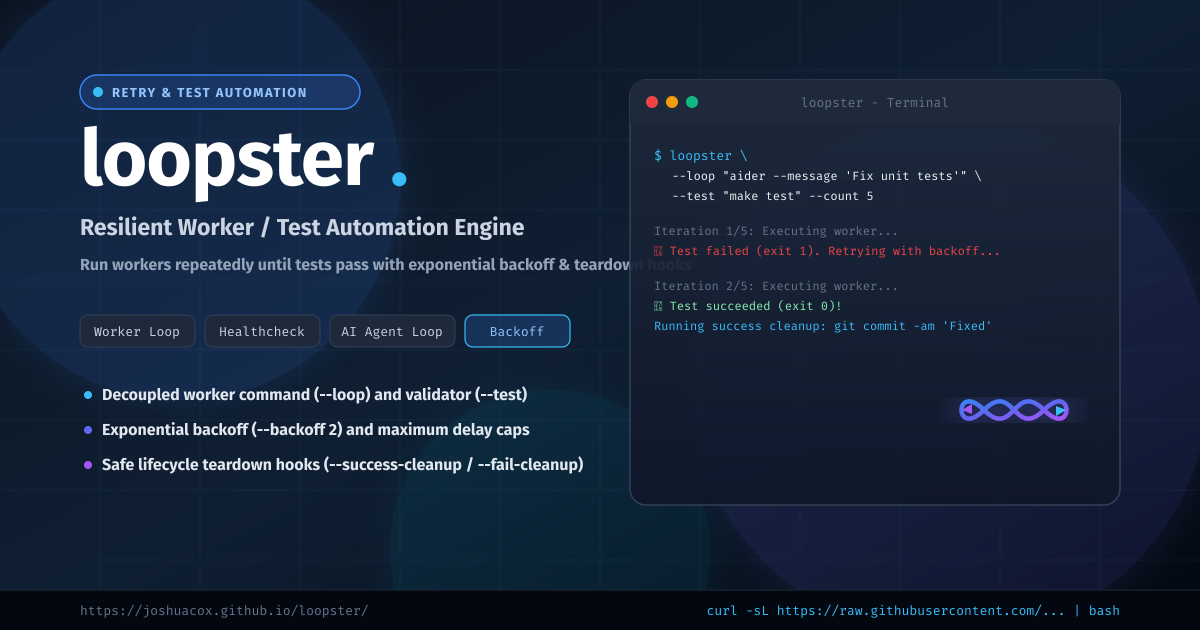1200x630 pixels.
Task: Click the purple bullet beside Safe lifecycle teardown
Action: coord(88,465)
